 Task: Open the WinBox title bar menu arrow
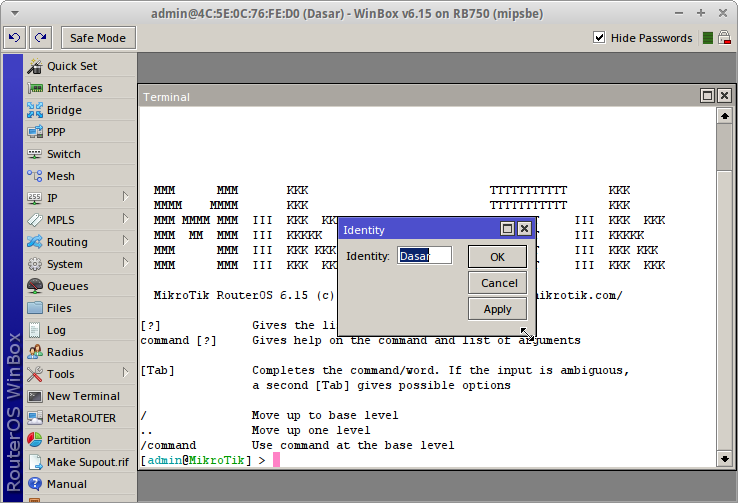(x=15, y=13)
